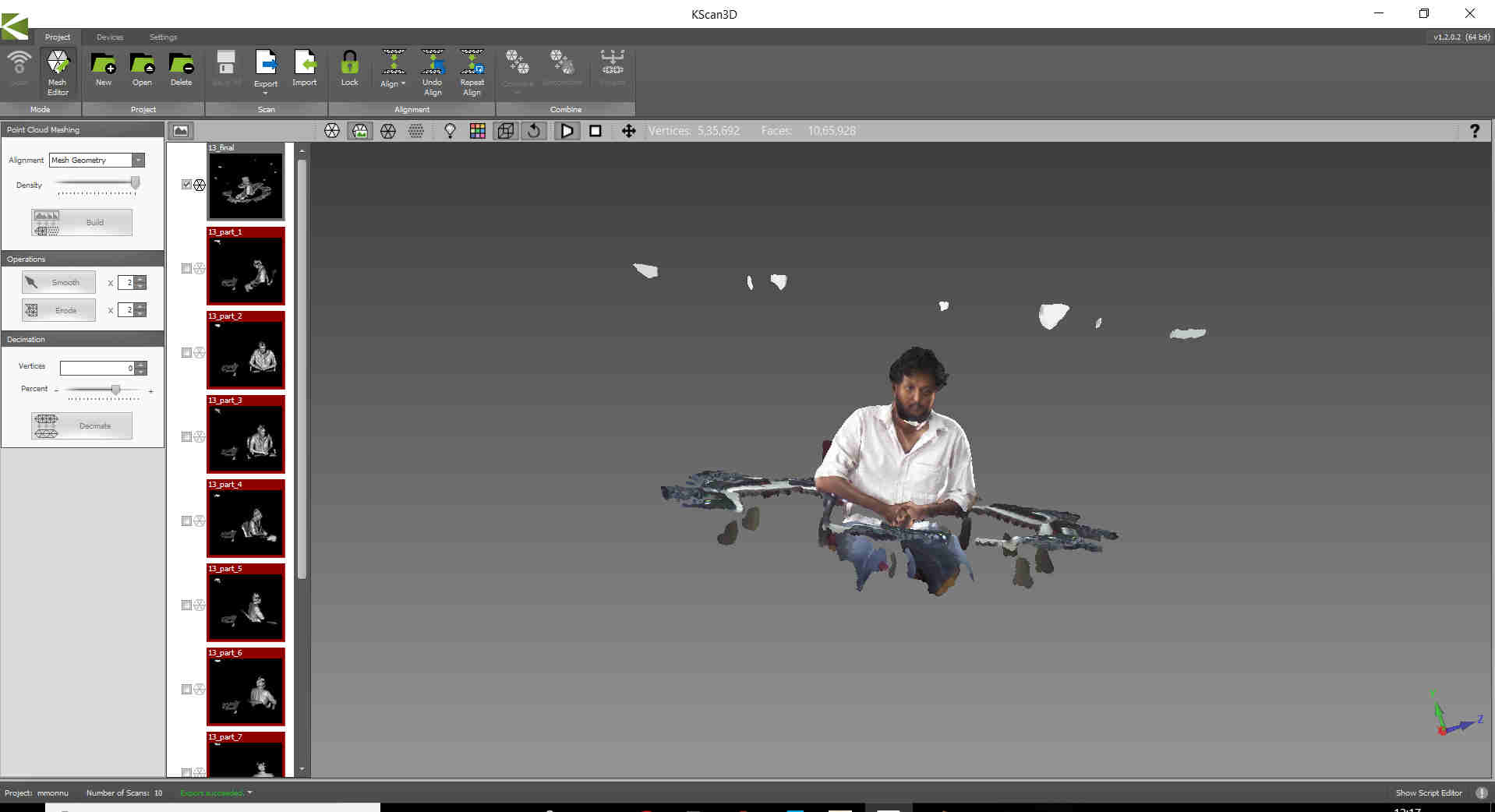
Task: Toggle mesh icon beside 13_part_1 checkbox
Action: click(x=200, y=269)
